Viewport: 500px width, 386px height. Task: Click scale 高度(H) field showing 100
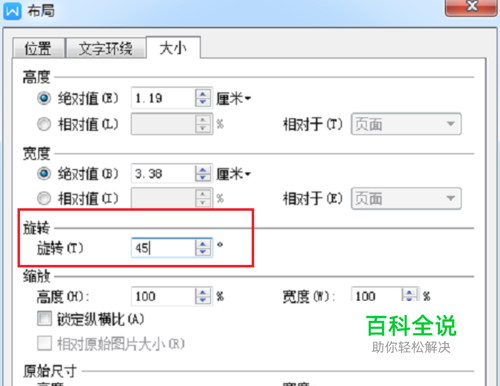(163, 296)
